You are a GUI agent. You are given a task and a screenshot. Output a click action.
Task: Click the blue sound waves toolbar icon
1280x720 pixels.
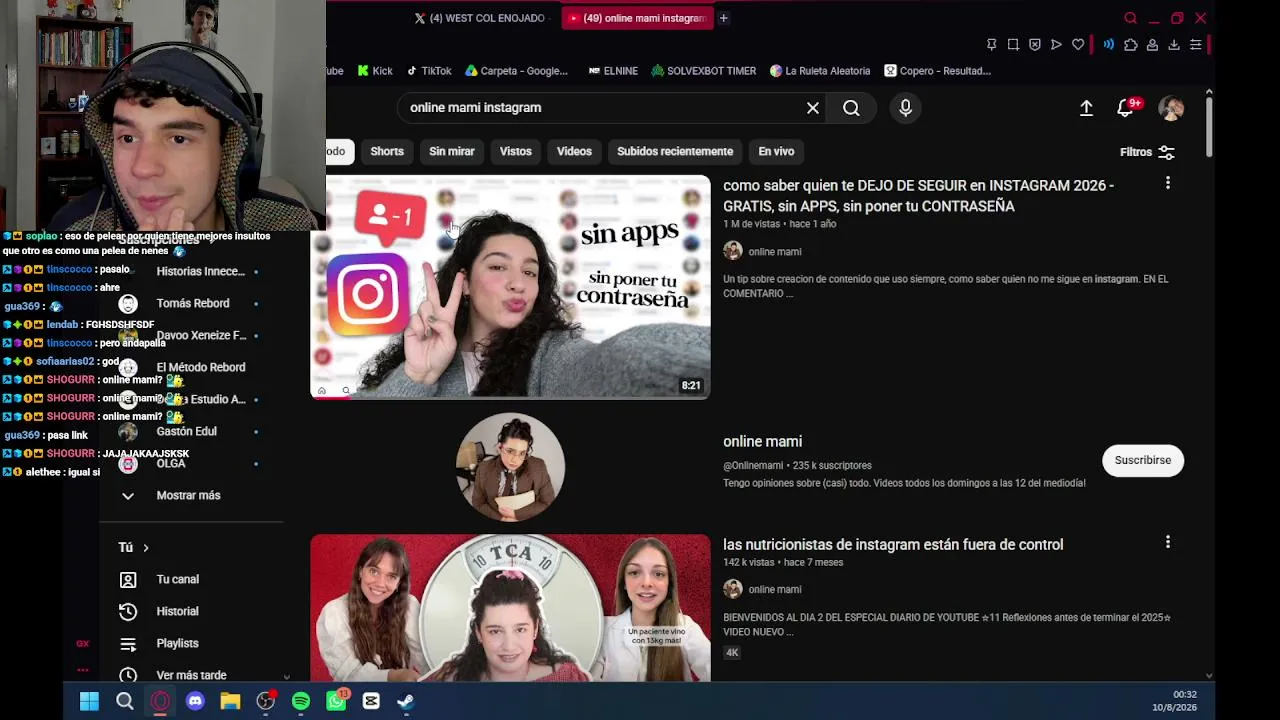pyautogui.click(x=1108, y=45)
